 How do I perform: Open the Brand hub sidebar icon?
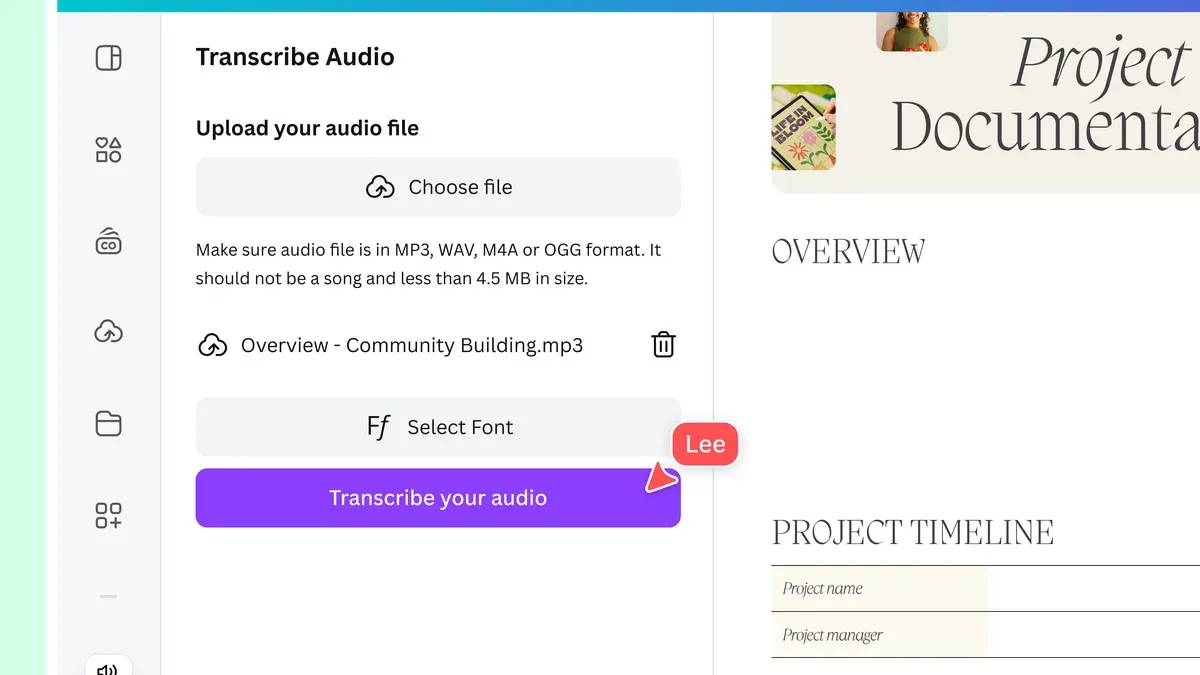pos(108,241)
